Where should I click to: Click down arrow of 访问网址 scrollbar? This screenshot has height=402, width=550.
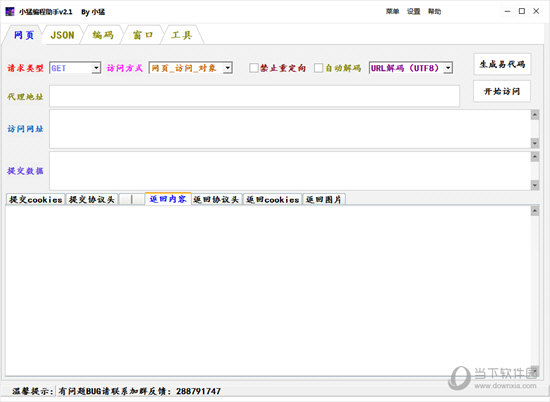click(535, 143)
